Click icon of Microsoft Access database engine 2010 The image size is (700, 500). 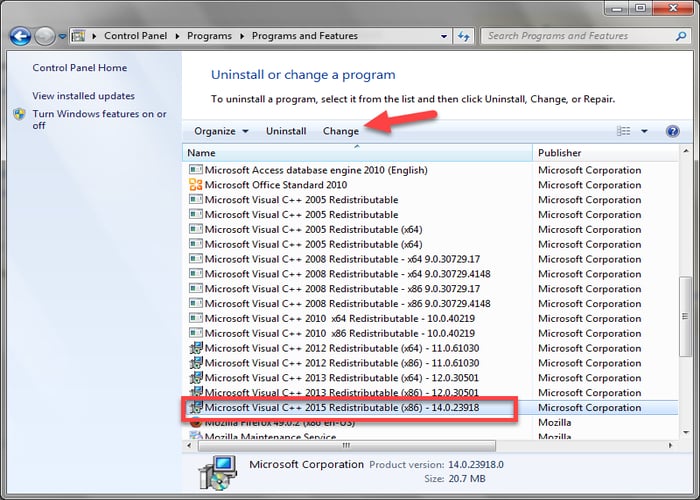pyautogui.click(x=196, y=170)
